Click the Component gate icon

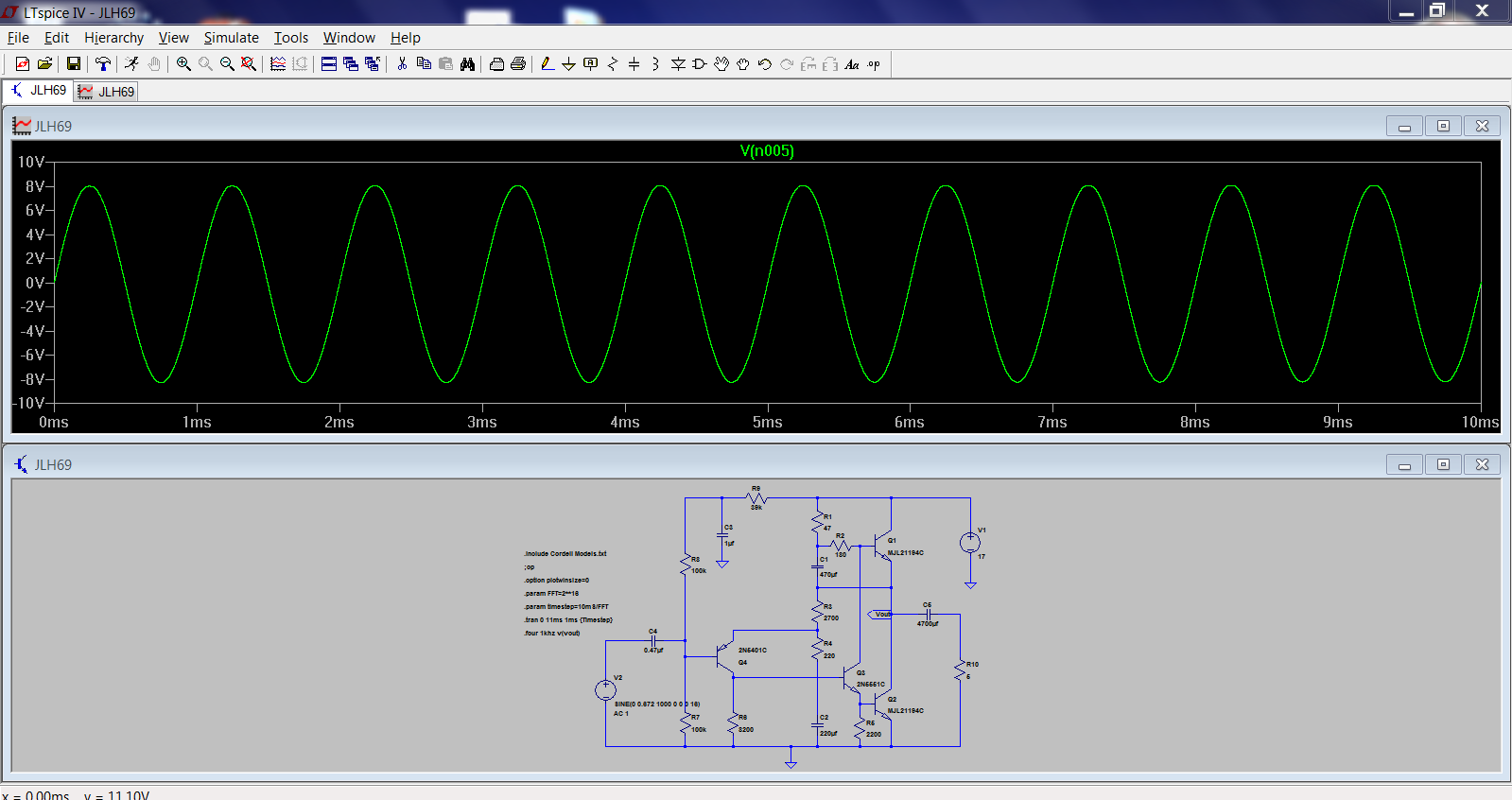700,64
